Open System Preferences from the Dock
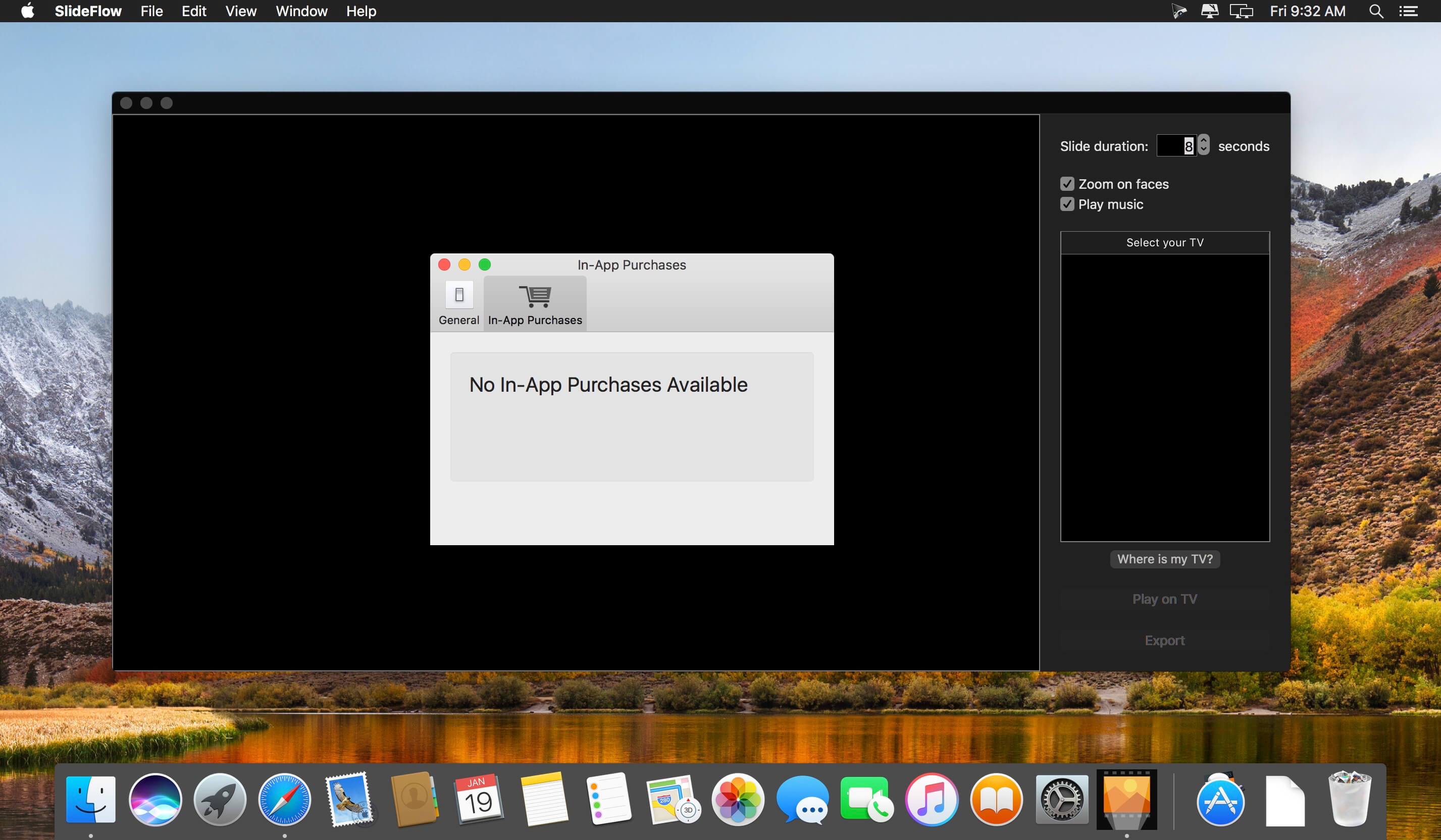The height and width of the screenshot is (840, 1441). (1061, 800)
